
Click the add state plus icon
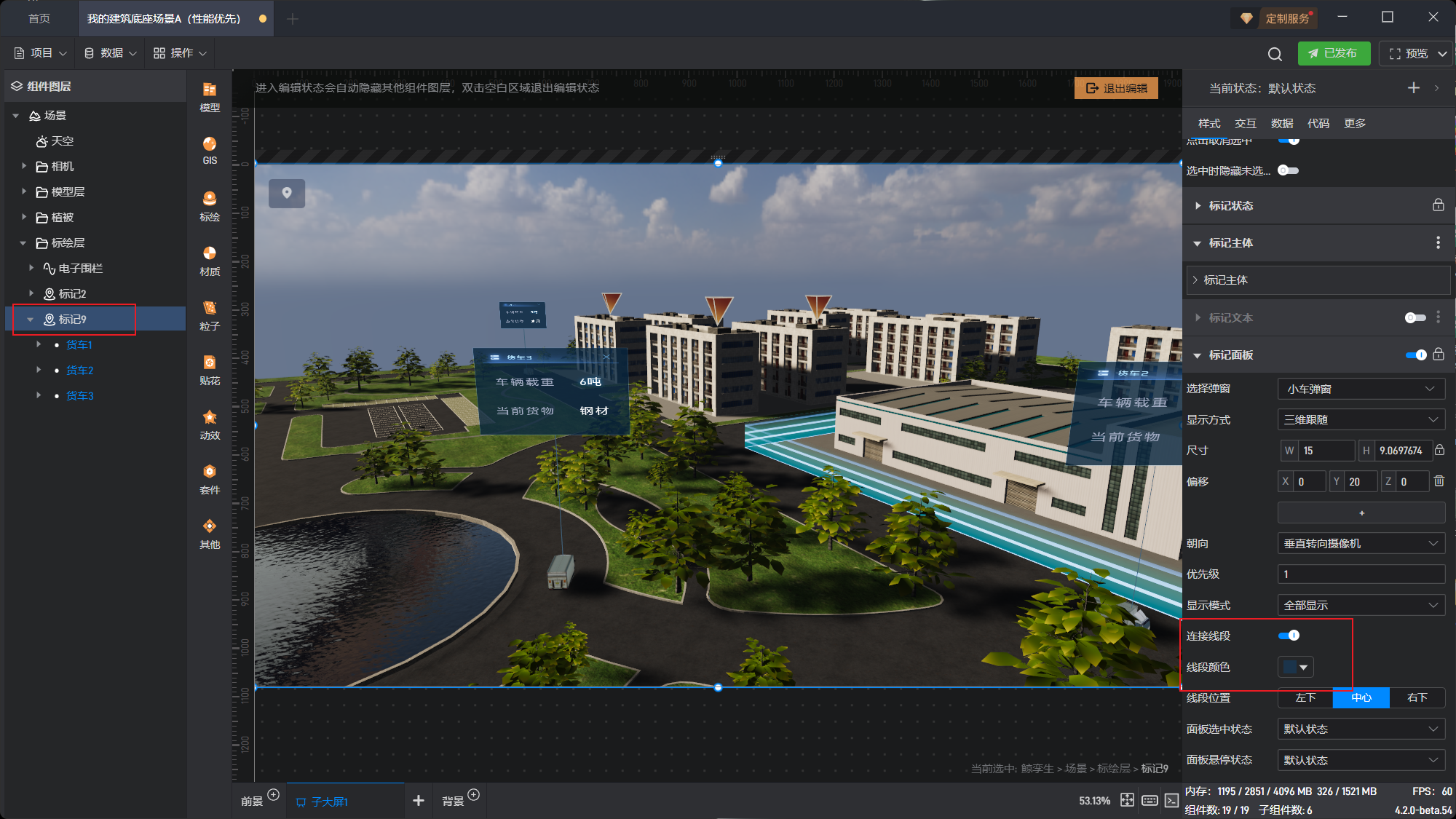tap(1414, 88)
